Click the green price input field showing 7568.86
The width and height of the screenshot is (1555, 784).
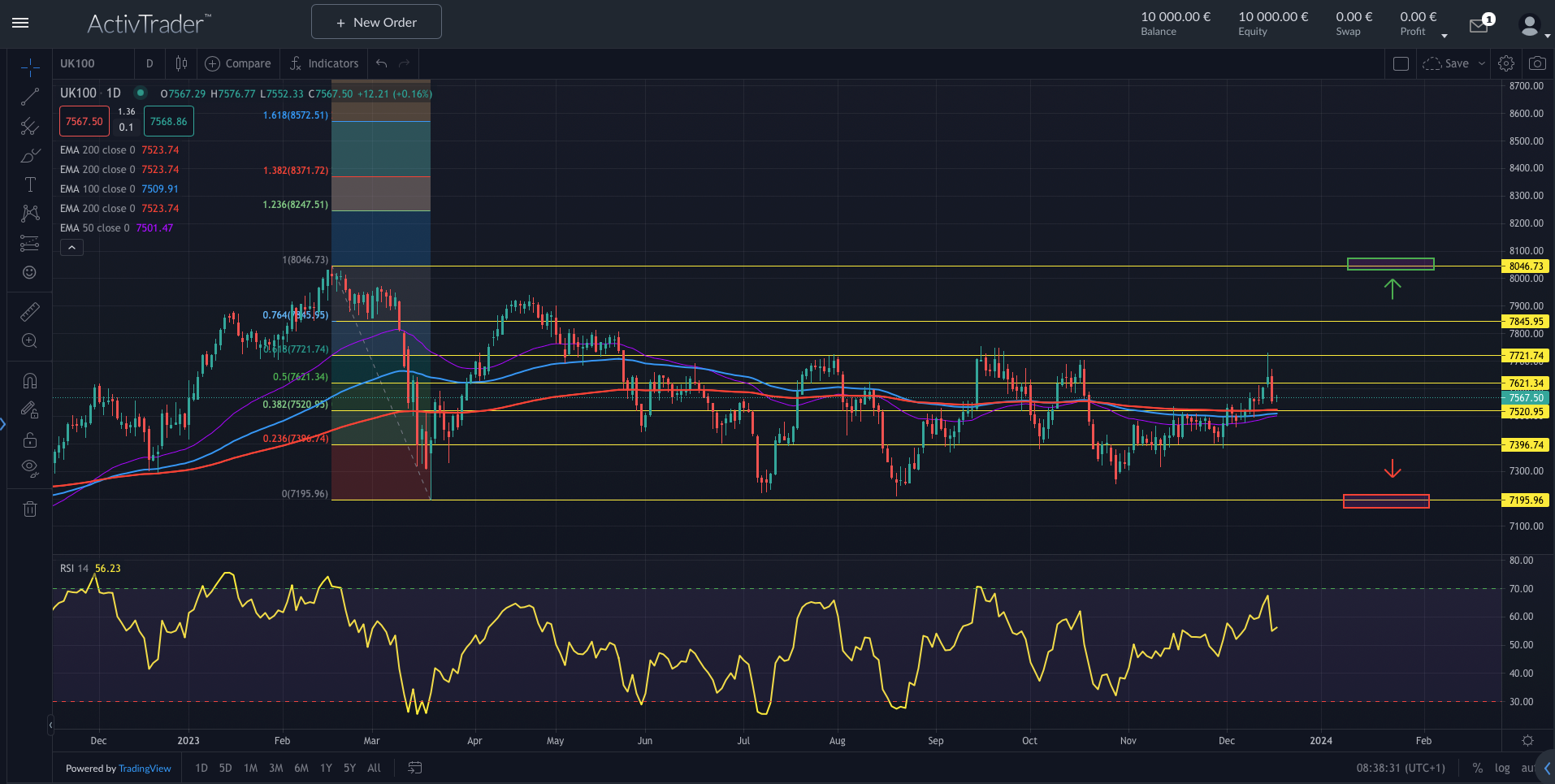coord(168,121)
